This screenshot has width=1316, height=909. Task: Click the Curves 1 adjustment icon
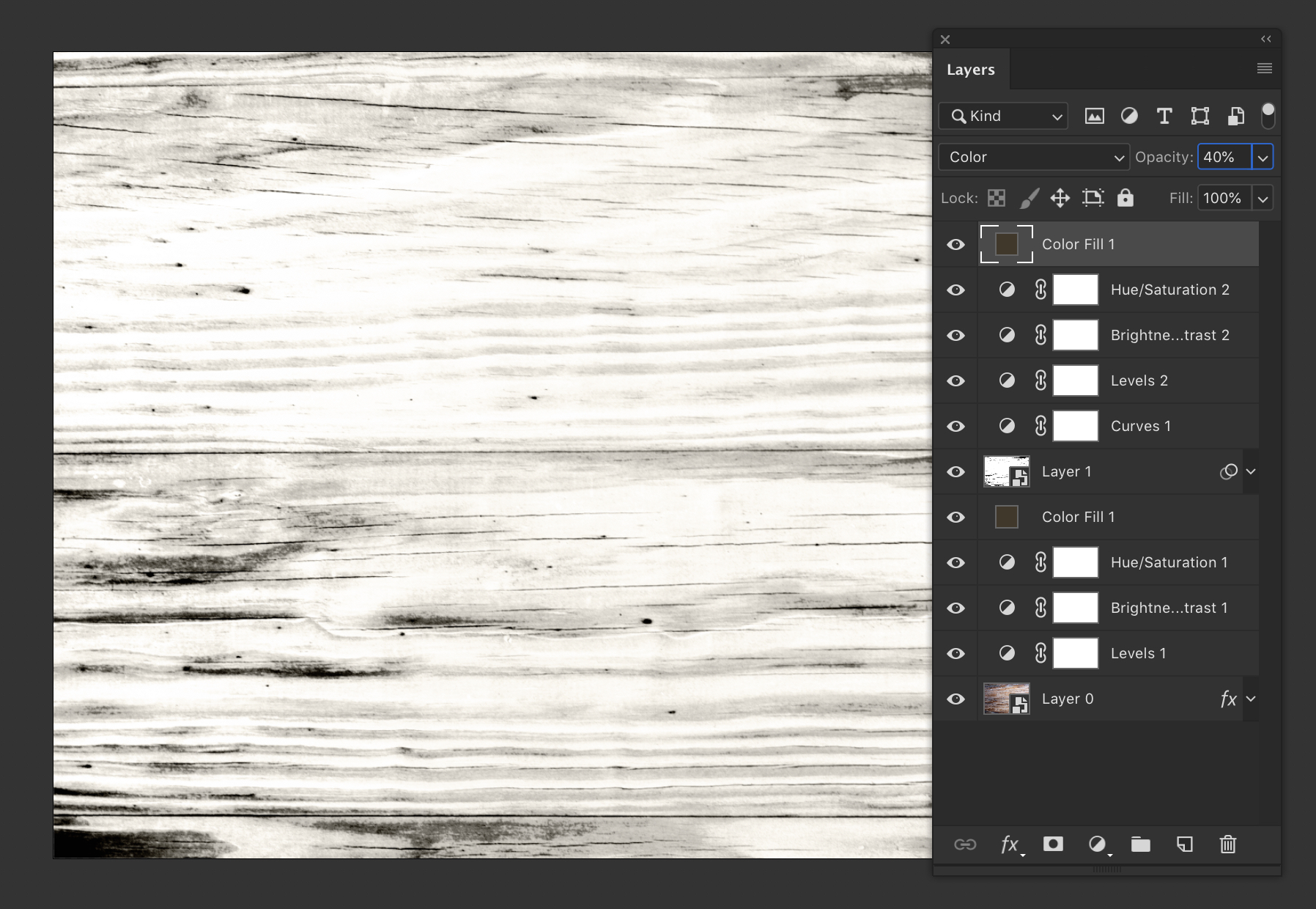pyautogui.click(x=1007, y=426)
